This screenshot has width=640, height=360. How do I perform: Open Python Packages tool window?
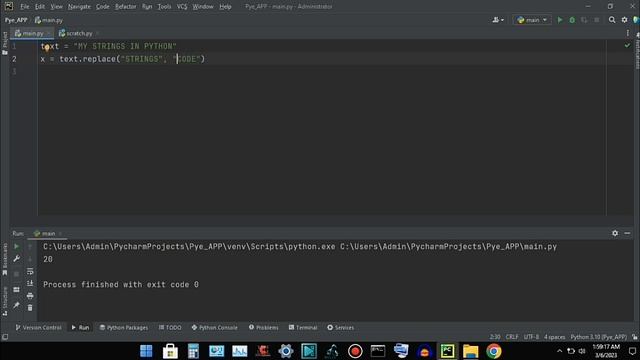point(124,327)
